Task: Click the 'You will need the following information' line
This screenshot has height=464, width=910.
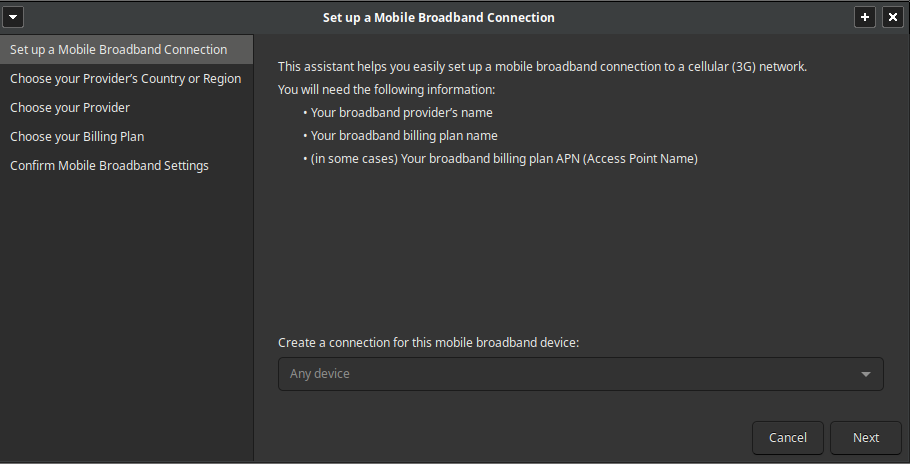Action: (x=387, y=90)
